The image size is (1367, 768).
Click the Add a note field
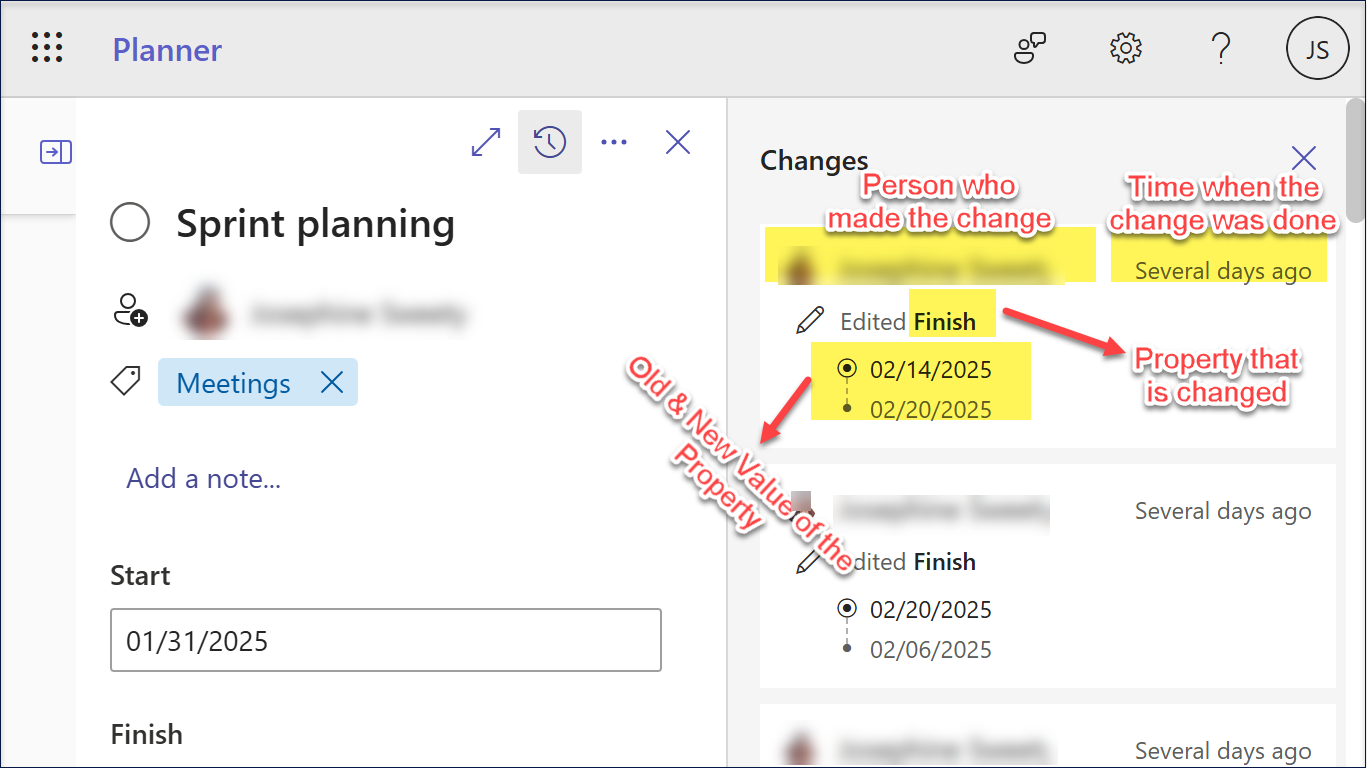click(204, 479)
